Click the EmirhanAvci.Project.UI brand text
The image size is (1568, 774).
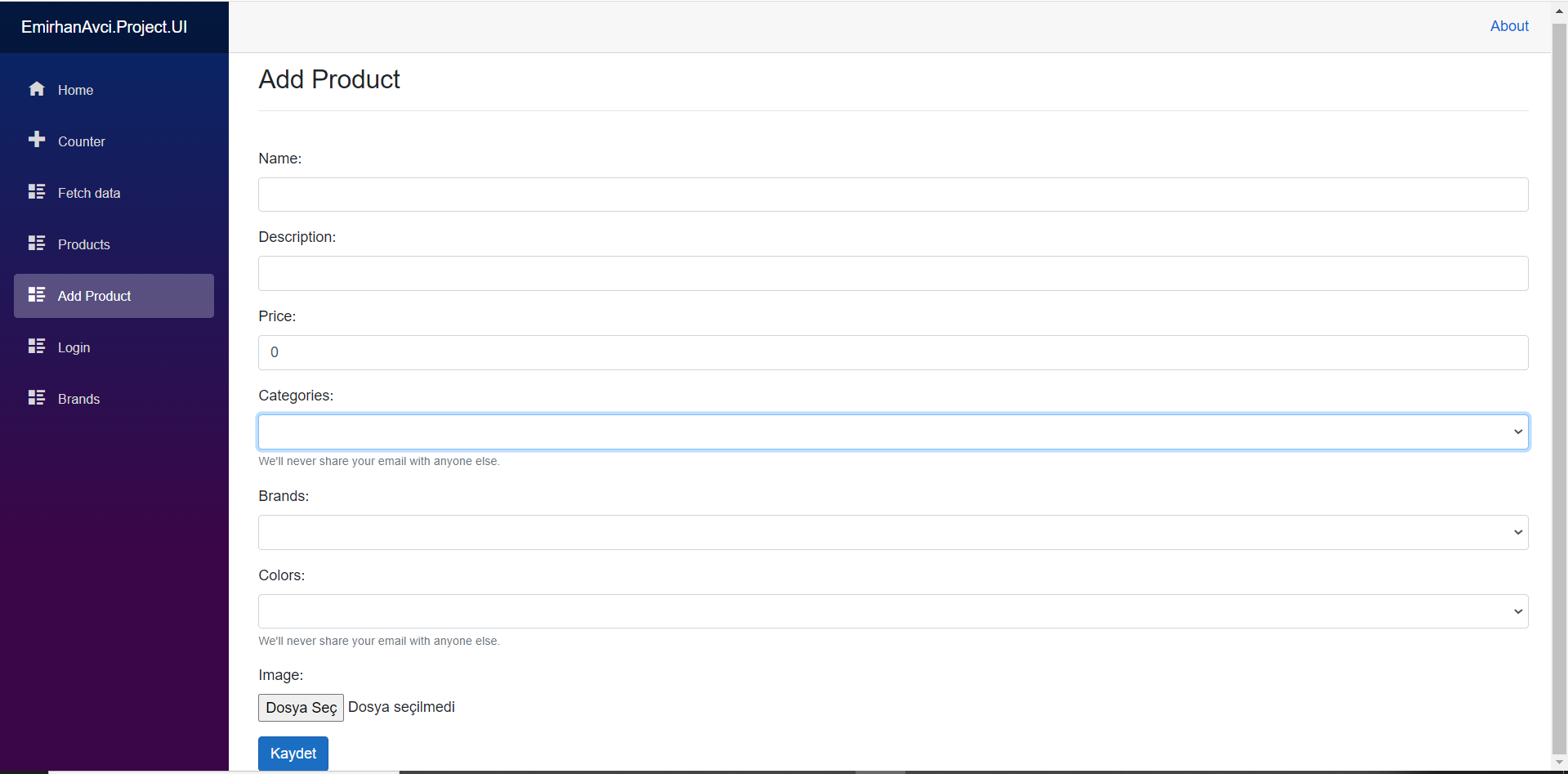(x=103, y=26)
